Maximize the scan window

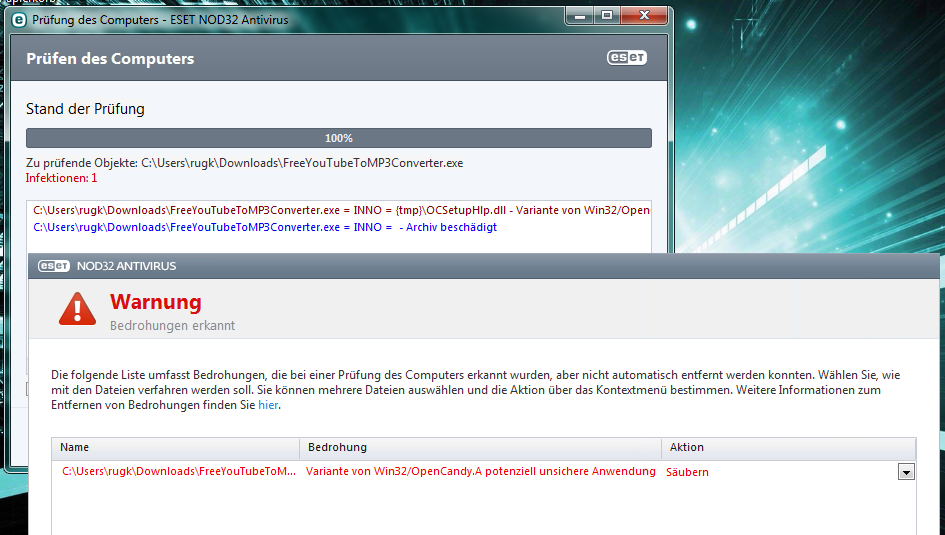tap(607, 16)
